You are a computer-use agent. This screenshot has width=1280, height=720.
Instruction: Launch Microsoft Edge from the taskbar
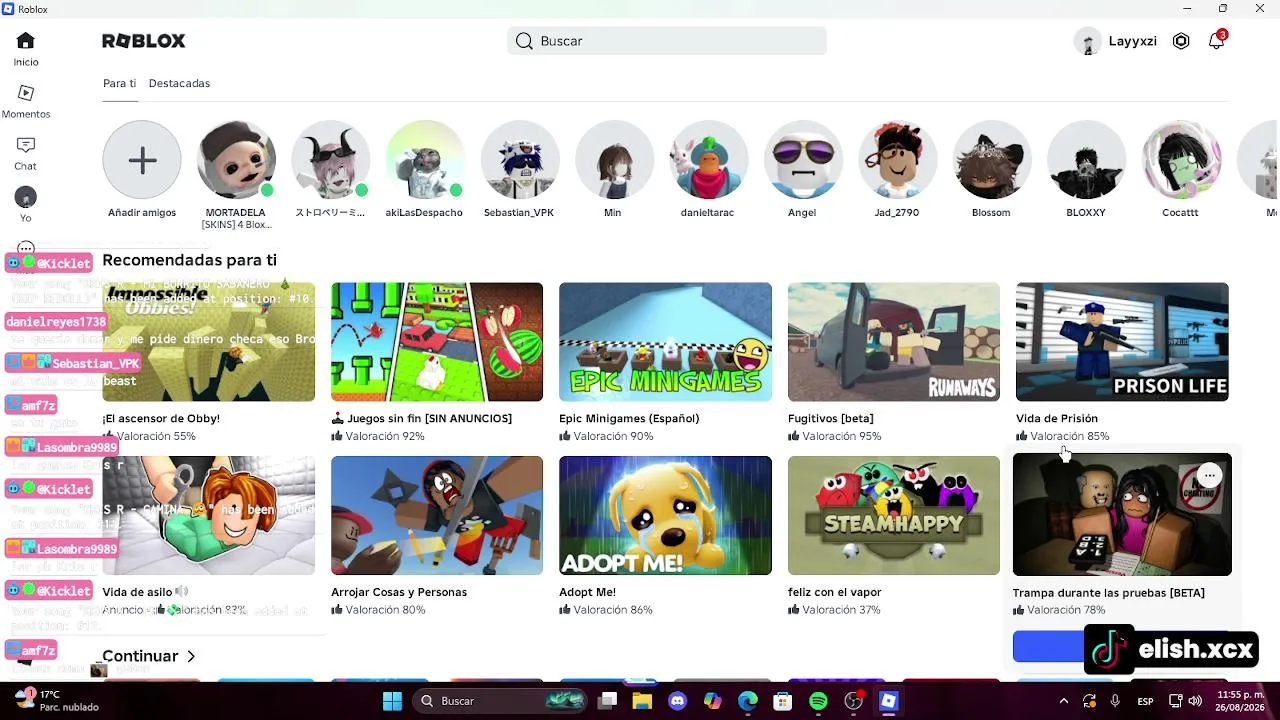[x=748, y=701]
